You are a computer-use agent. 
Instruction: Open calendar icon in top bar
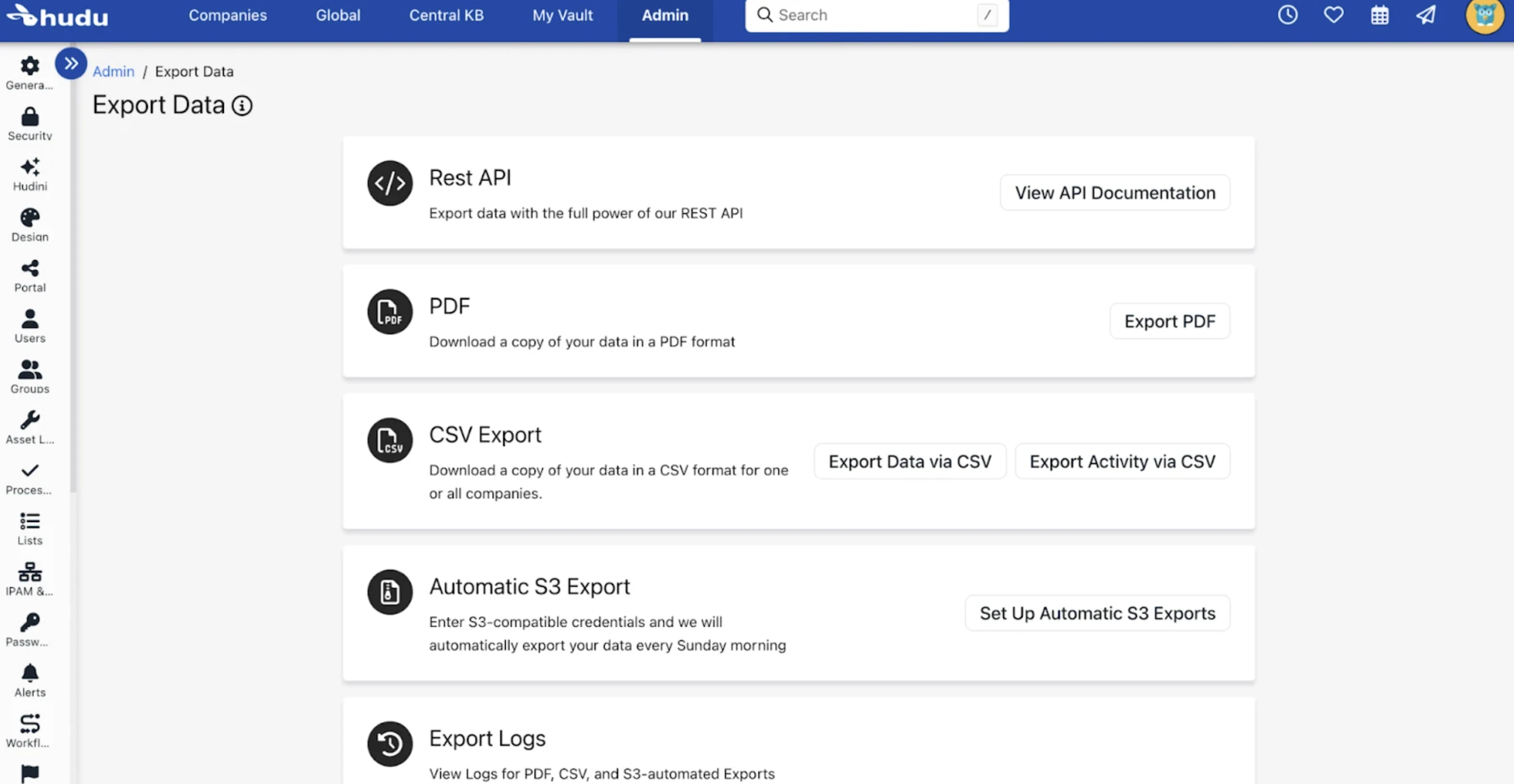tap(1379, 15)
